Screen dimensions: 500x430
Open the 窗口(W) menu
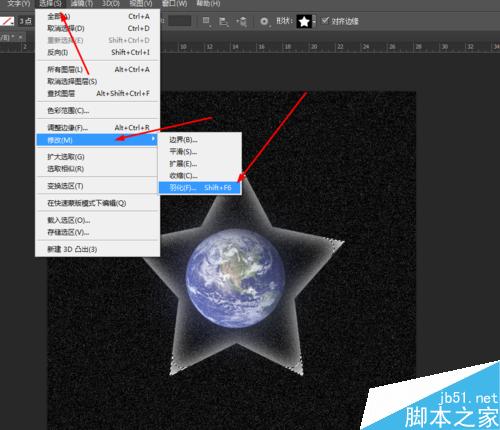tap(174, 4)
